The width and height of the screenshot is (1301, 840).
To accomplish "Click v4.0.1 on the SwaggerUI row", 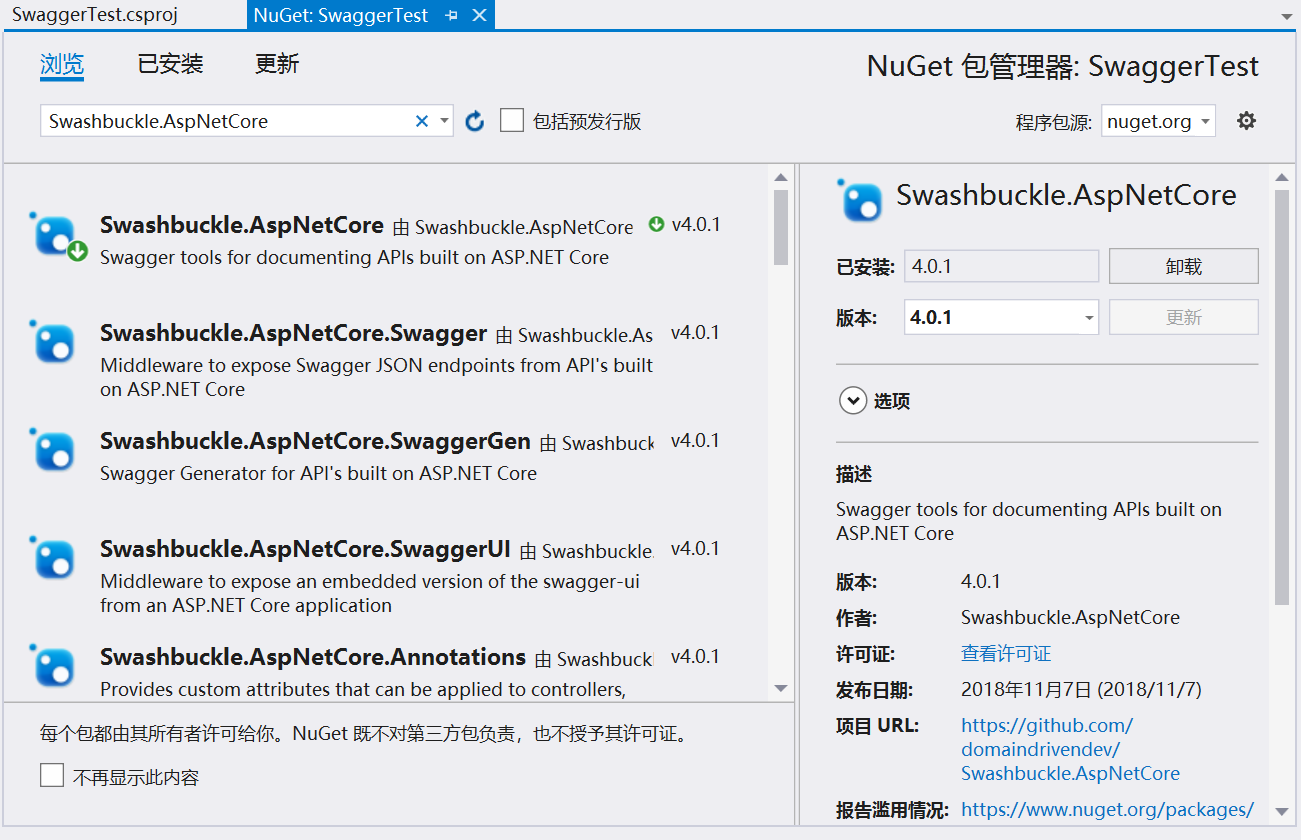I will pyautogui.click(x=695, y=549).
